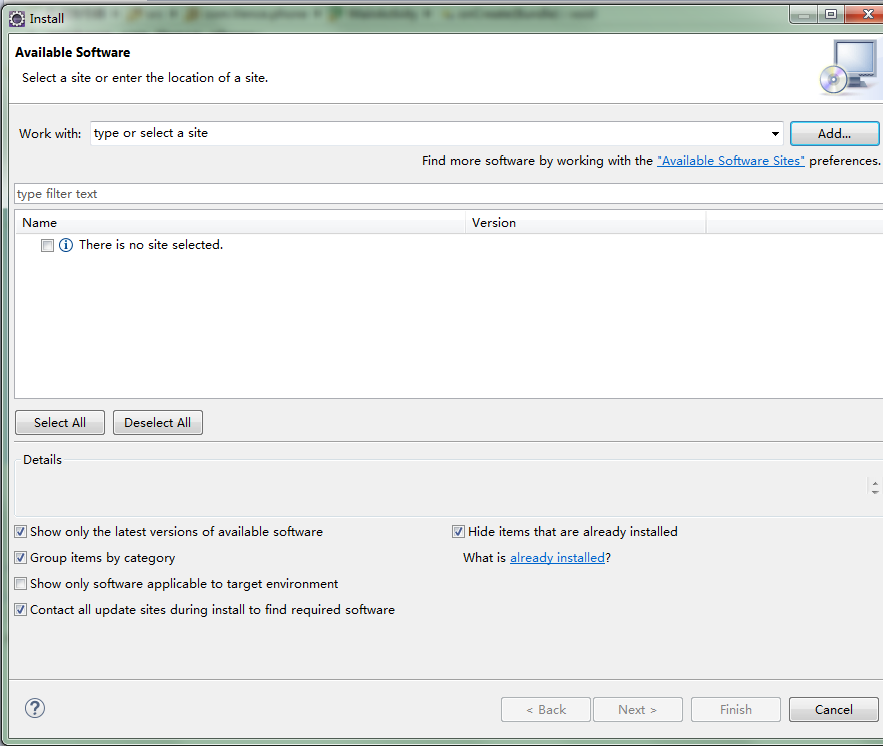Click the 'already installed' link
883x746 pixels.
point(557,557)
